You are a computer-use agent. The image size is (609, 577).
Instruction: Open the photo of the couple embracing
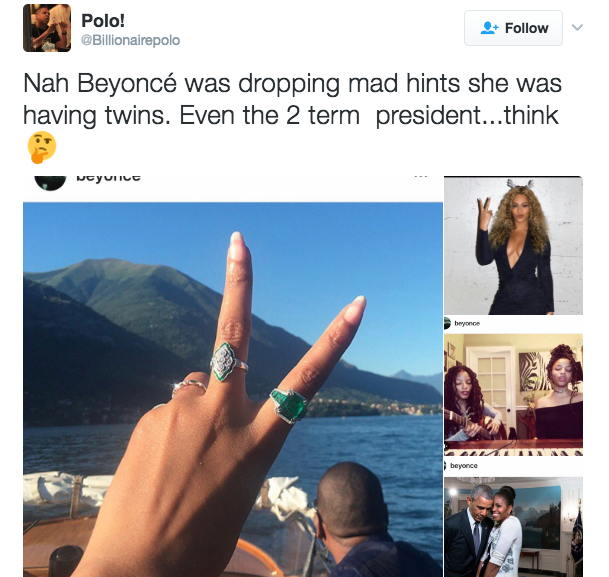coord(513,527)
